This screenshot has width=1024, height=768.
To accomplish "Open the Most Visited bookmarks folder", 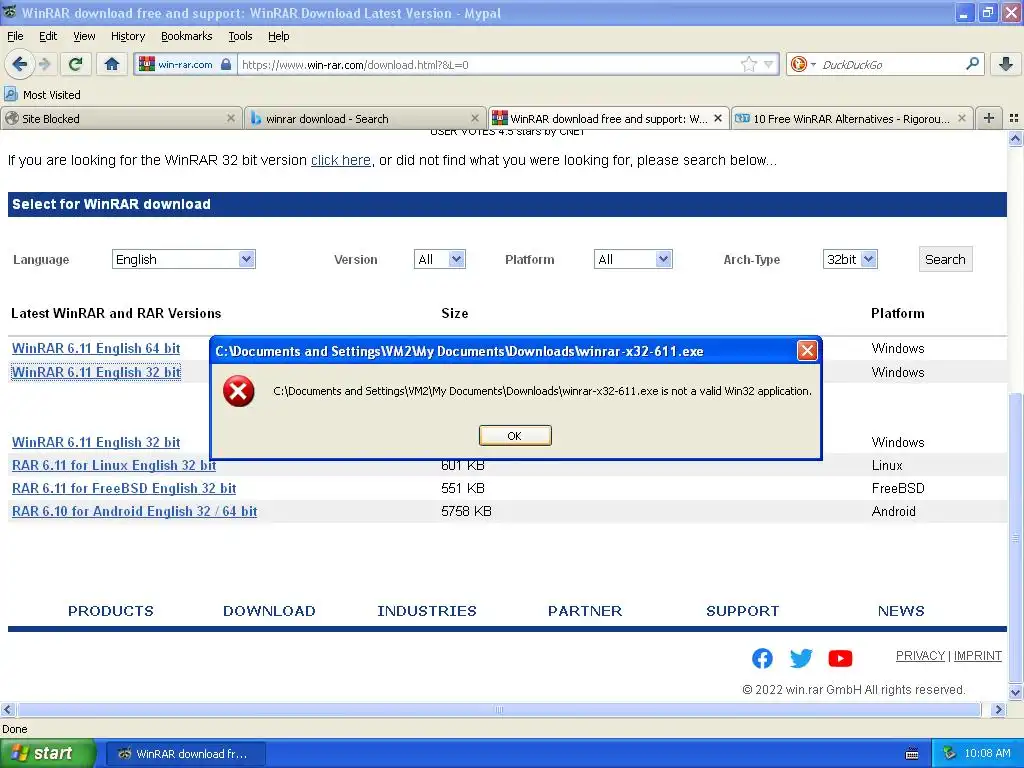I will [43, 95].
